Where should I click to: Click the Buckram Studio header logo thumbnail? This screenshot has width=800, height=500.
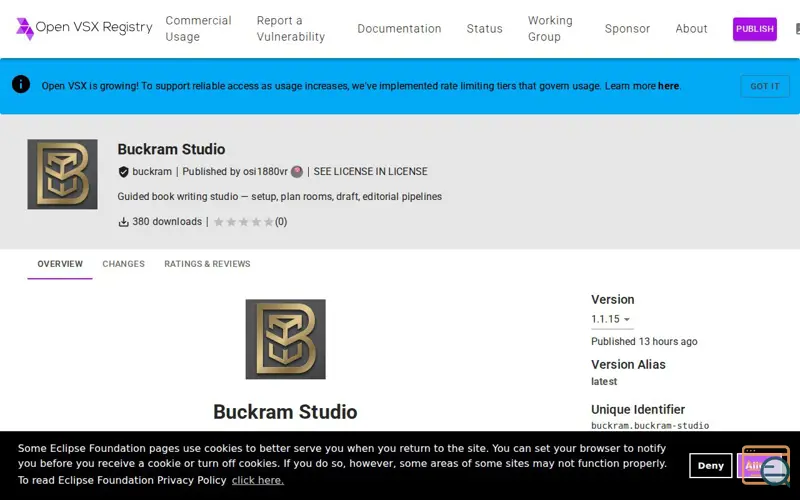62,174
